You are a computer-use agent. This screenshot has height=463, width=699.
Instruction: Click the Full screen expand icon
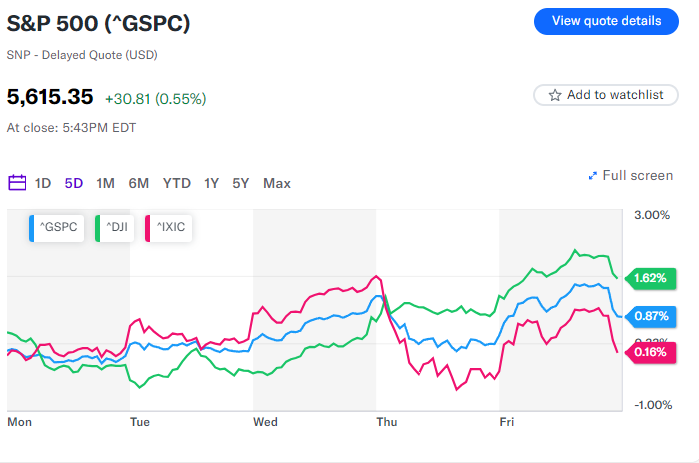click(x=593, y=176)
